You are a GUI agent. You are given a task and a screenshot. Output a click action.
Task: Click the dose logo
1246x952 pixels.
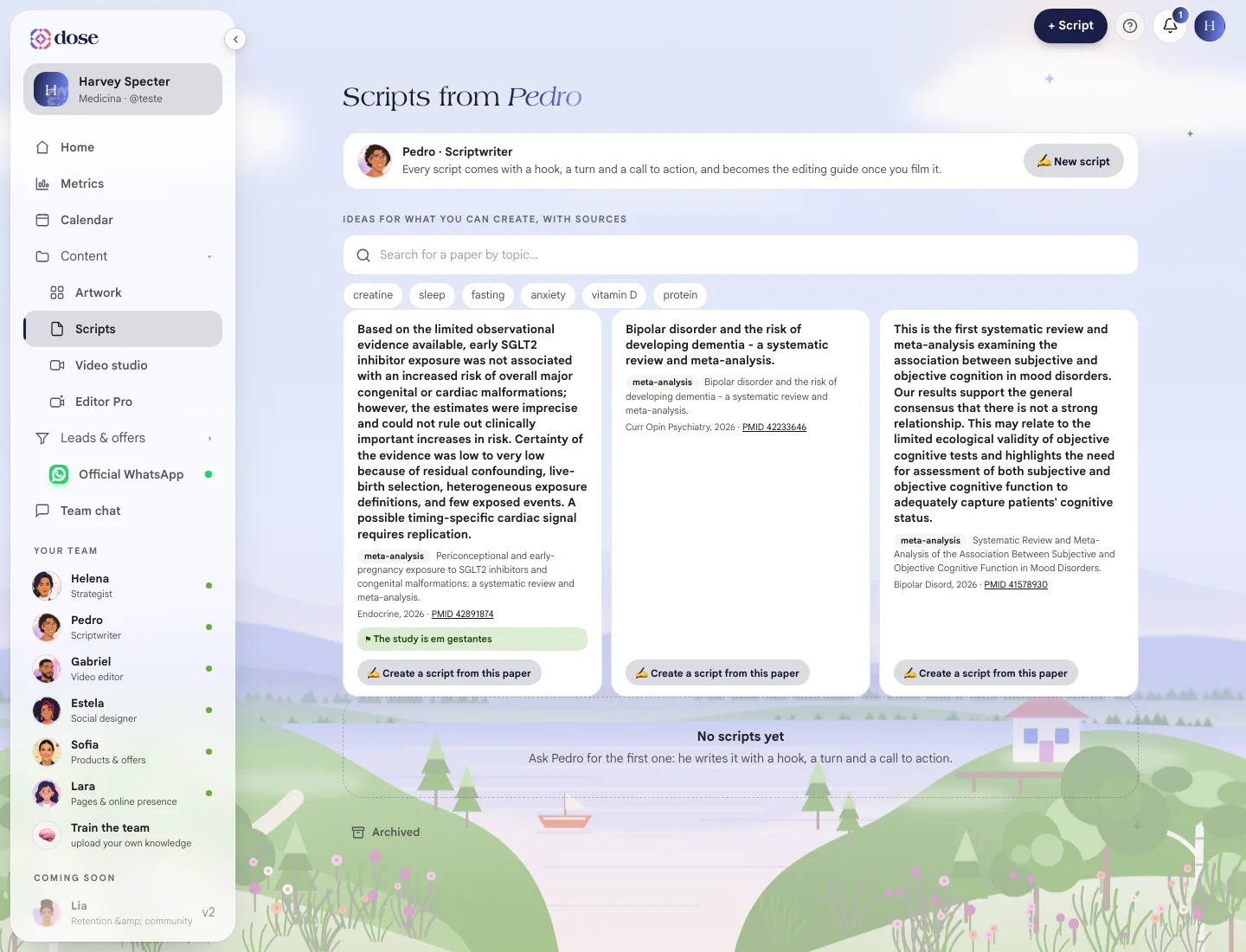64,38
